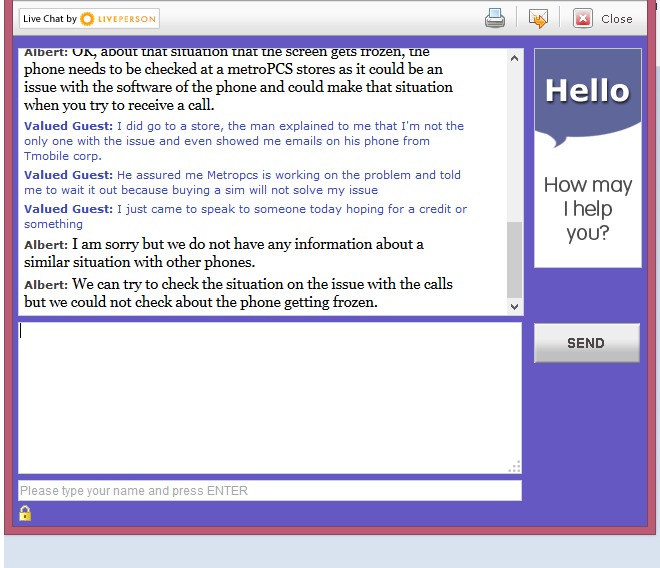This screenshot has width=660, height=568.
Task: Click guest message 'I just came to speak'
Action: click(245, 216)
